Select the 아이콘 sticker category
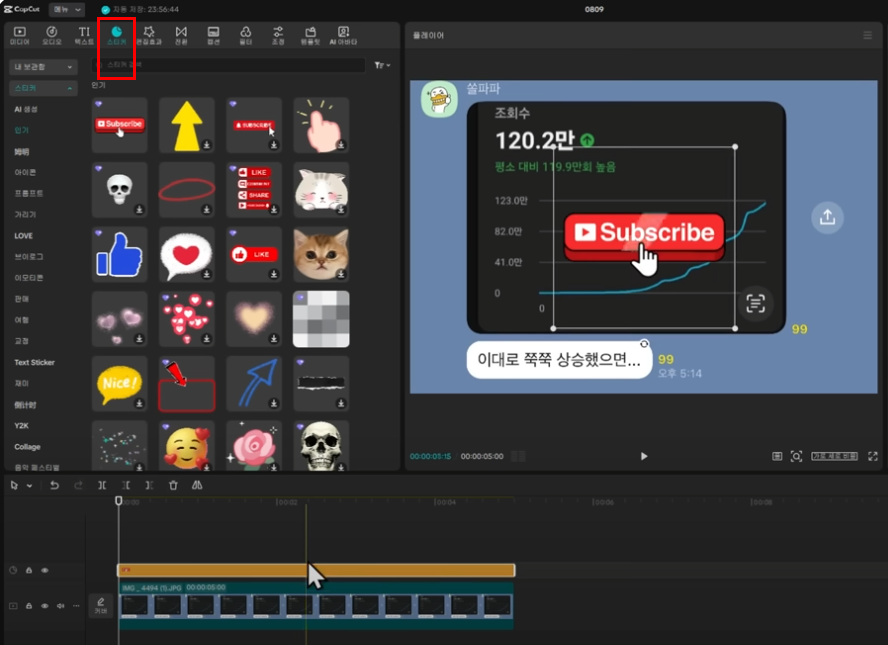This screenshot has width=888, height=645. coord(25,173)
